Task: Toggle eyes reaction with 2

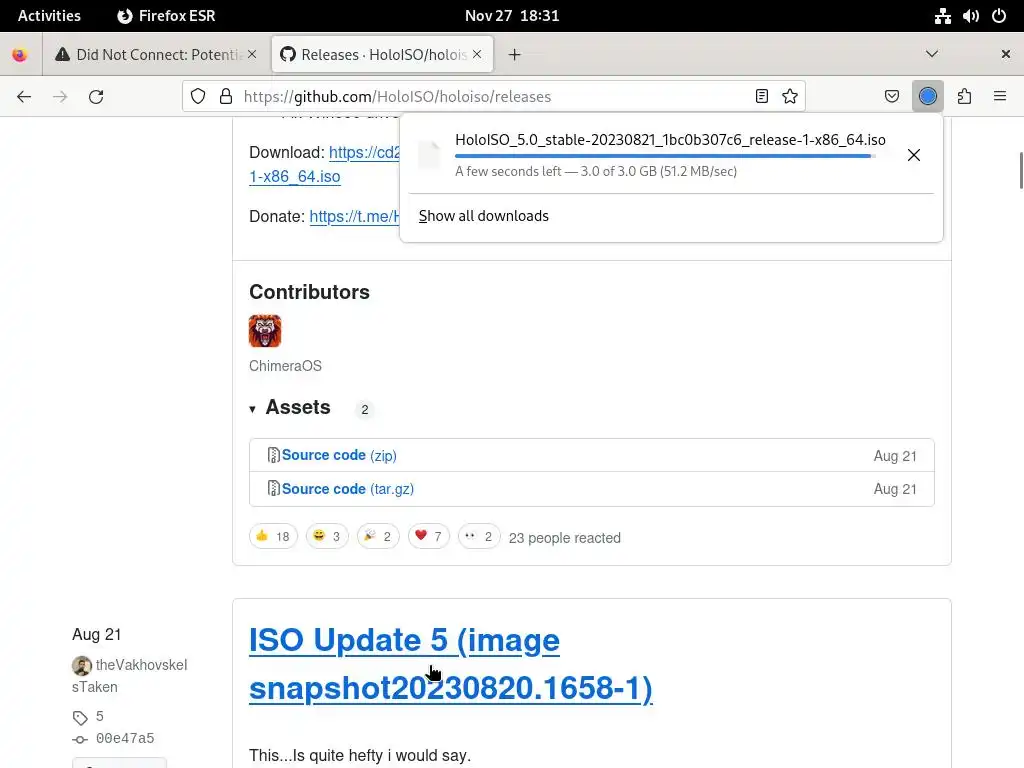Action: tap(479, 536)
